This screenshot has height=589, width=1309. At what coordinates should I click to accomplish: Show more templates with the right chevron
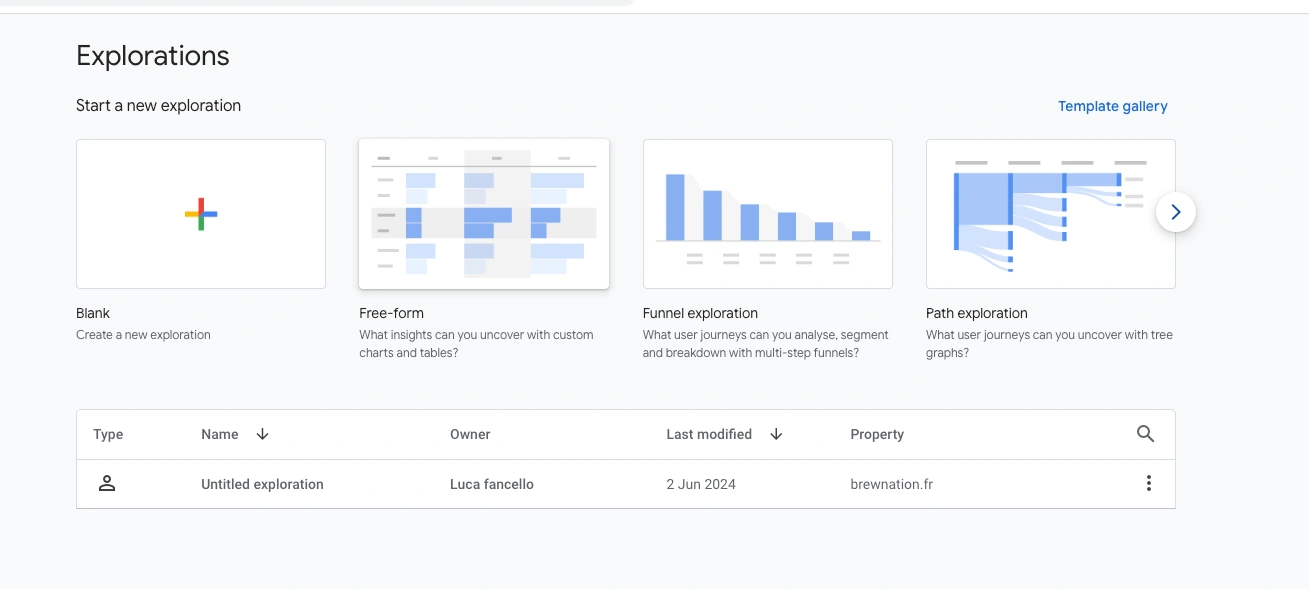point(1176,212)
